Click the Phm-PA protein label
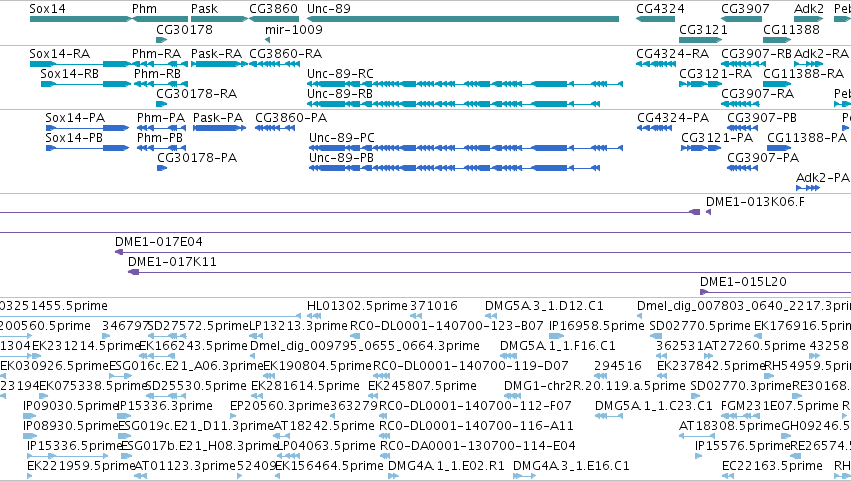 pos(161,118)
